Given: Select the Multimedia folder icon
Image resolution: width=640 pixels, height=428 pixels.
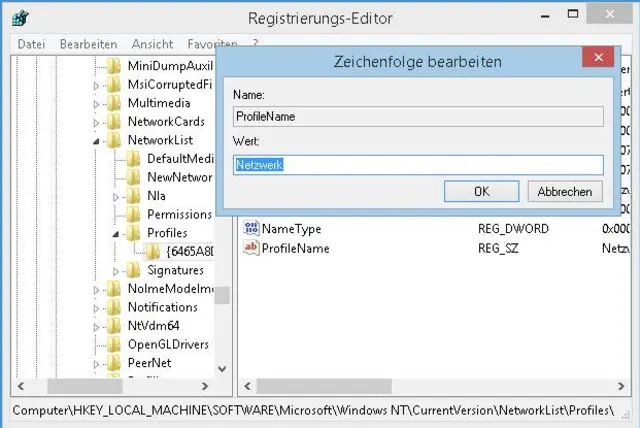Looking at the screenshot, I should click(x=114, y=103).
